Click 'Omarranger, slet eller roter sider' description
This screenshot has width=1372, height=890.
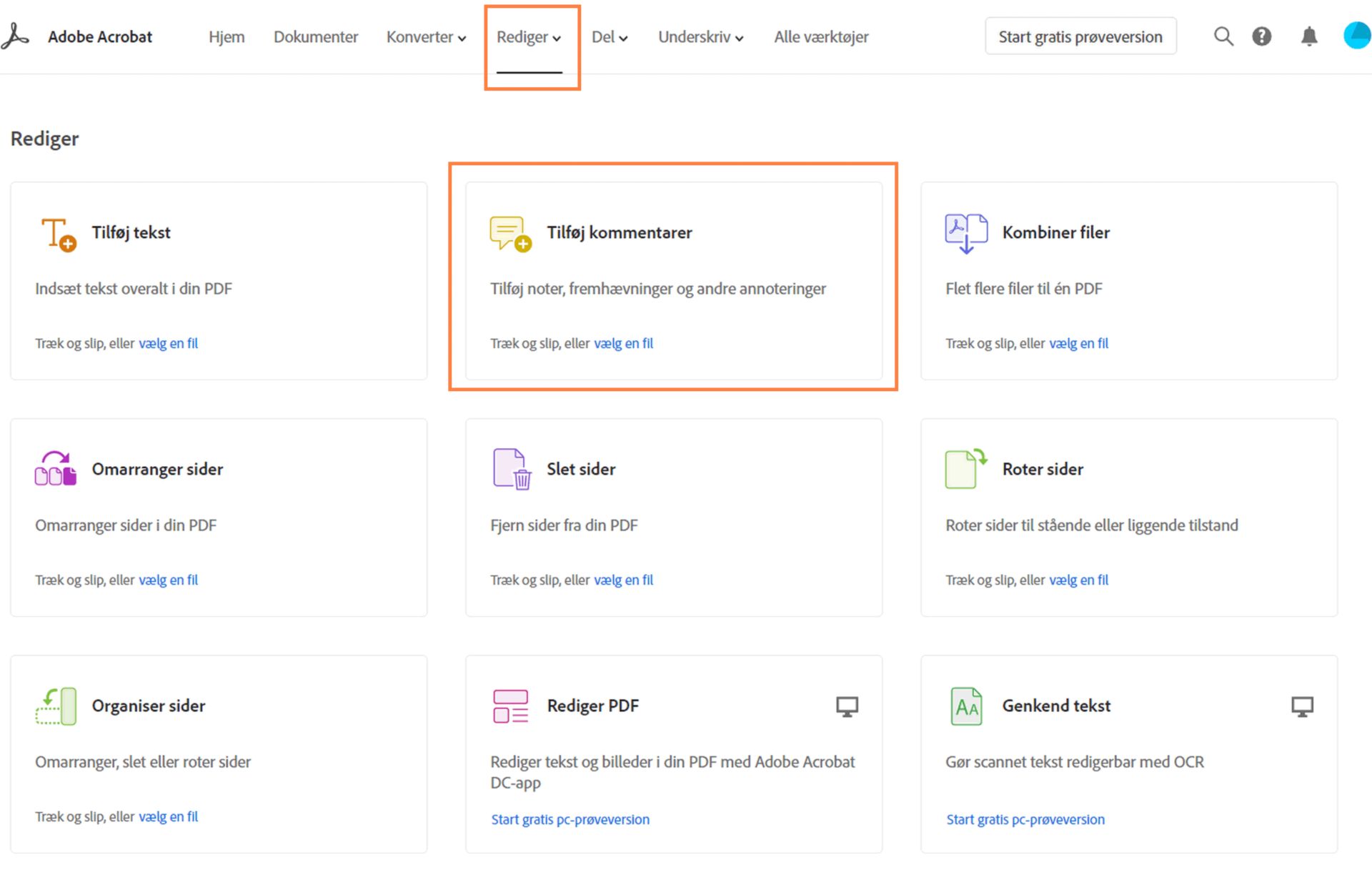pos(143,762)
